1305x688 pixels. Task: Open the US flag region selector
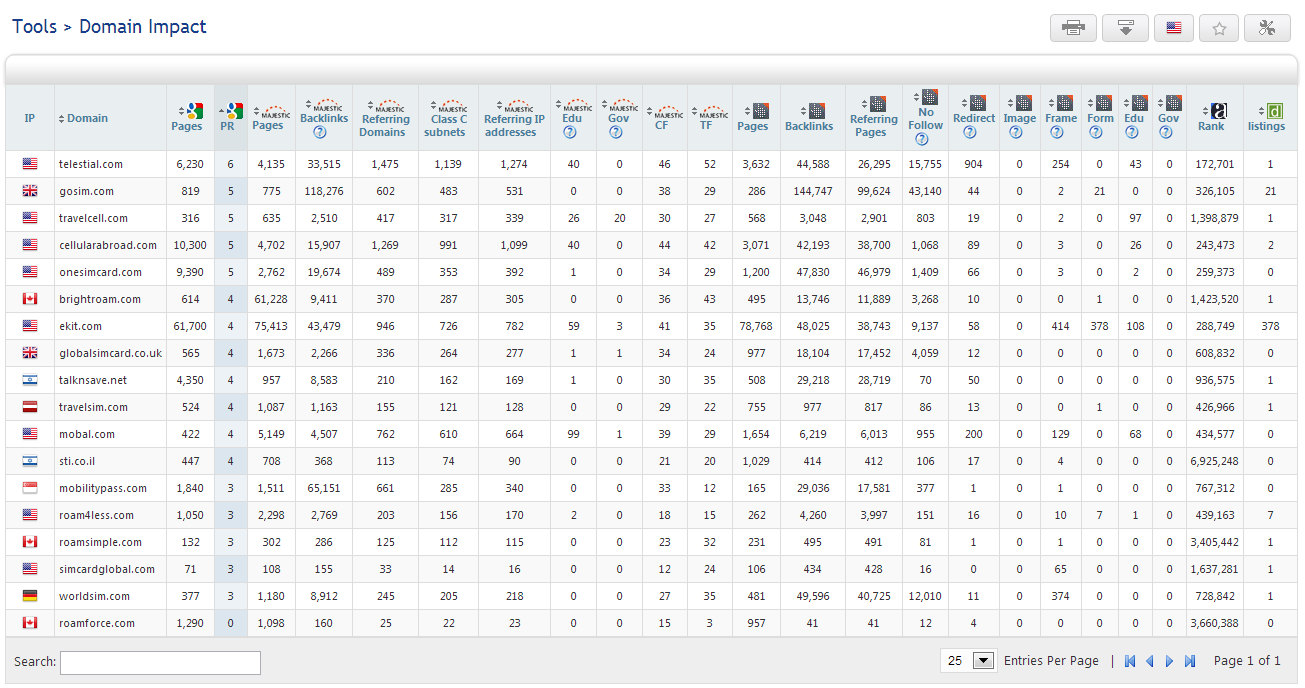click(1173, 28)
